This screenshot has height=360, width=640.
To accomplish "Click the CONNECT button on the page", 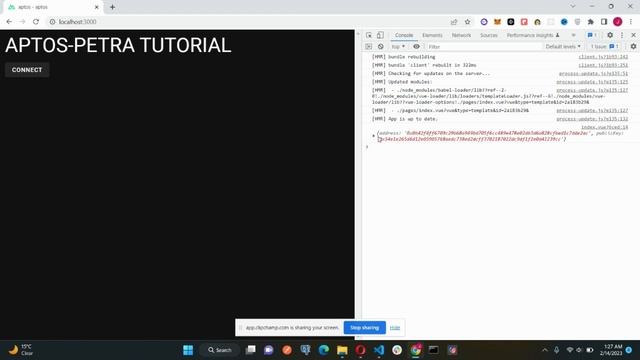I will [27, 70].
